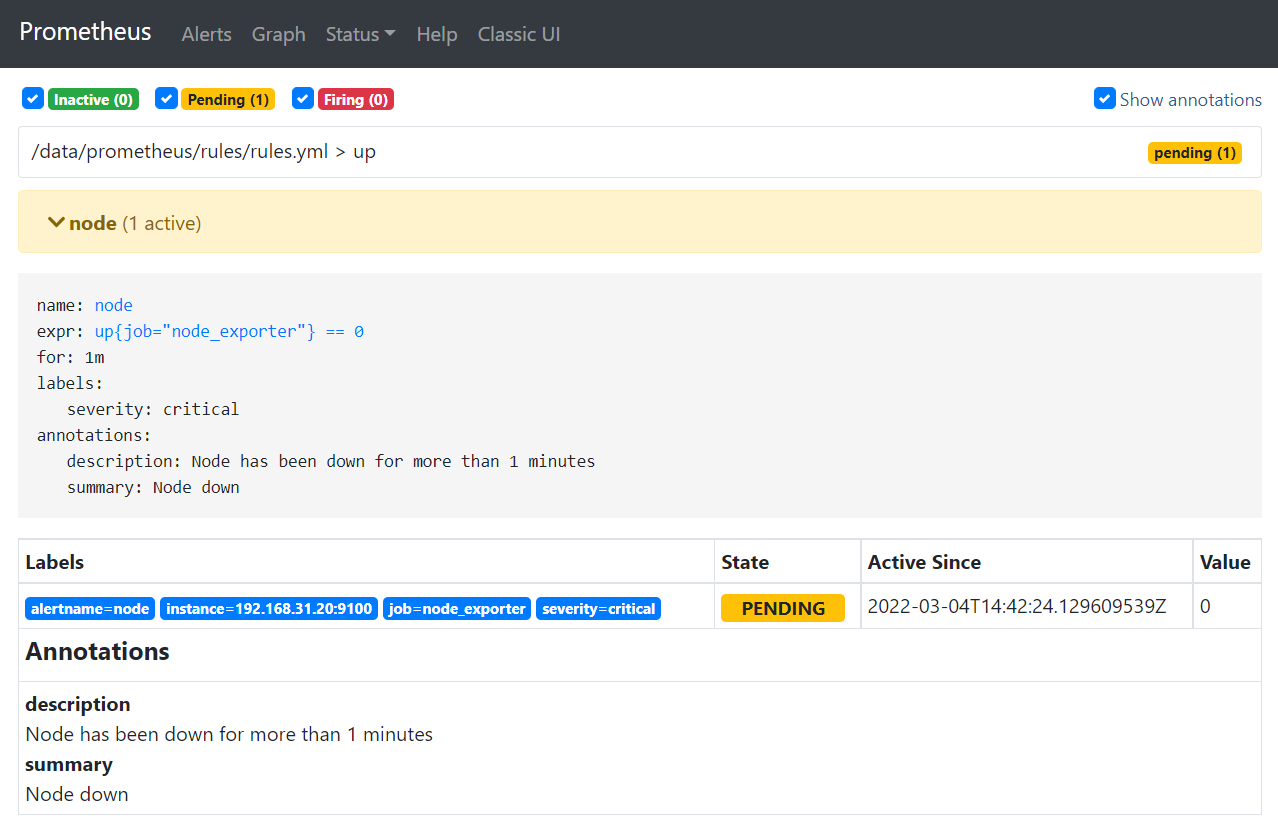Uncheck the Inactive alerts filter checkbox
This screenshot has width=1278, height=816.
point(33,99)
